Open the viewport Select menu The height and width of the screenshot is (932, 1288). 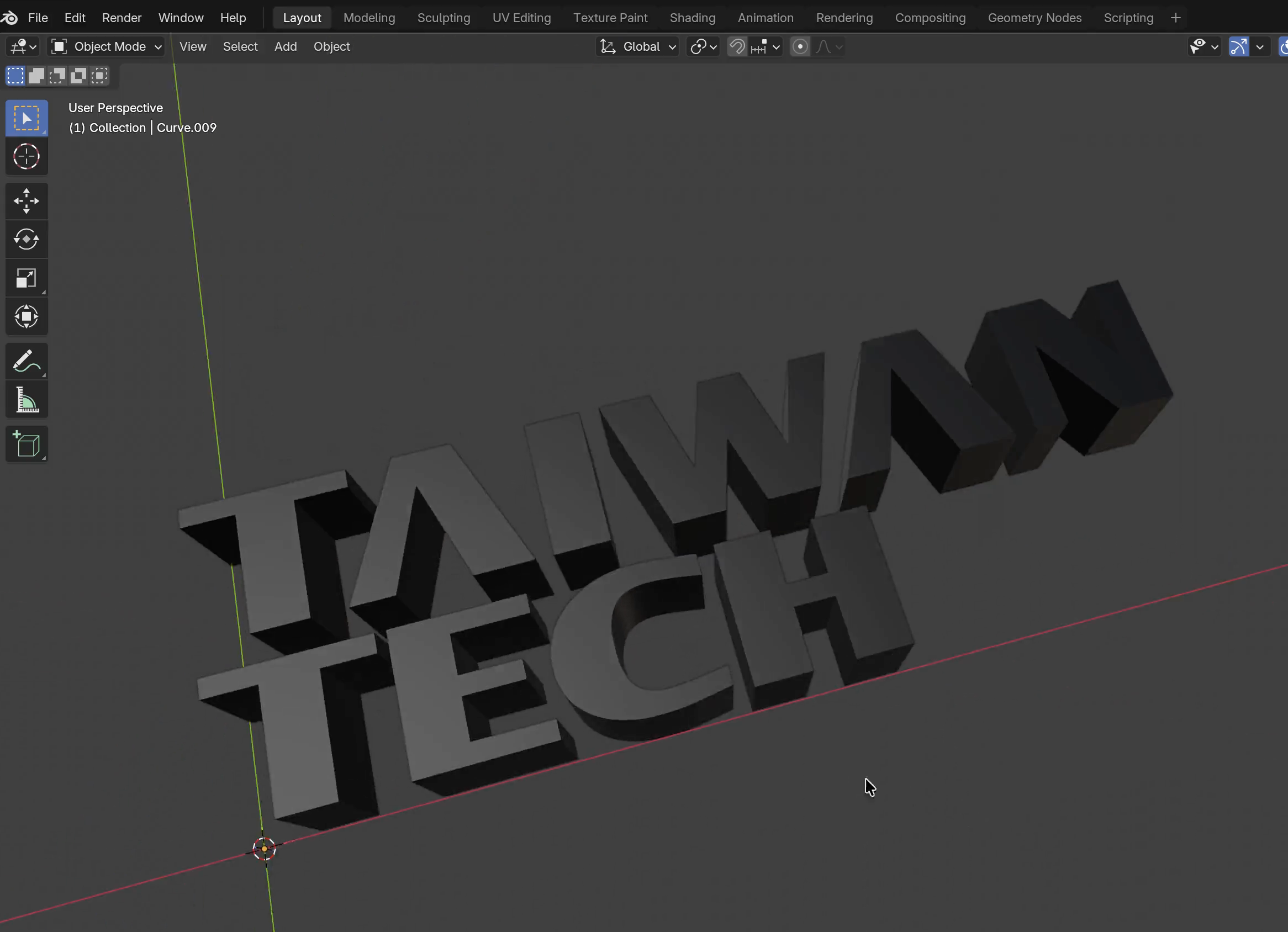pos(240,46)
